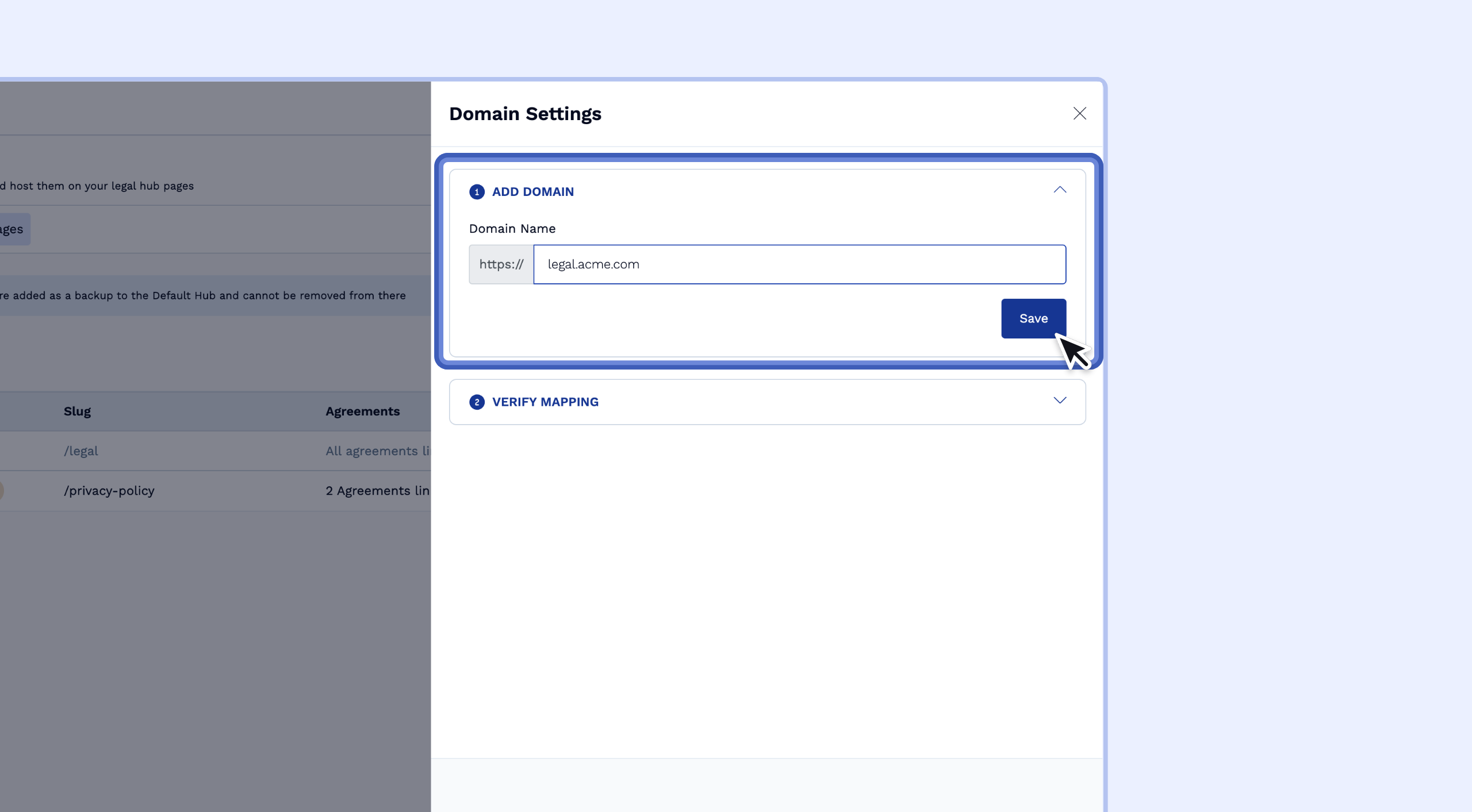Click '2 Agreements' linked text
Screen dimensions: 1472x812
[377, 491]
